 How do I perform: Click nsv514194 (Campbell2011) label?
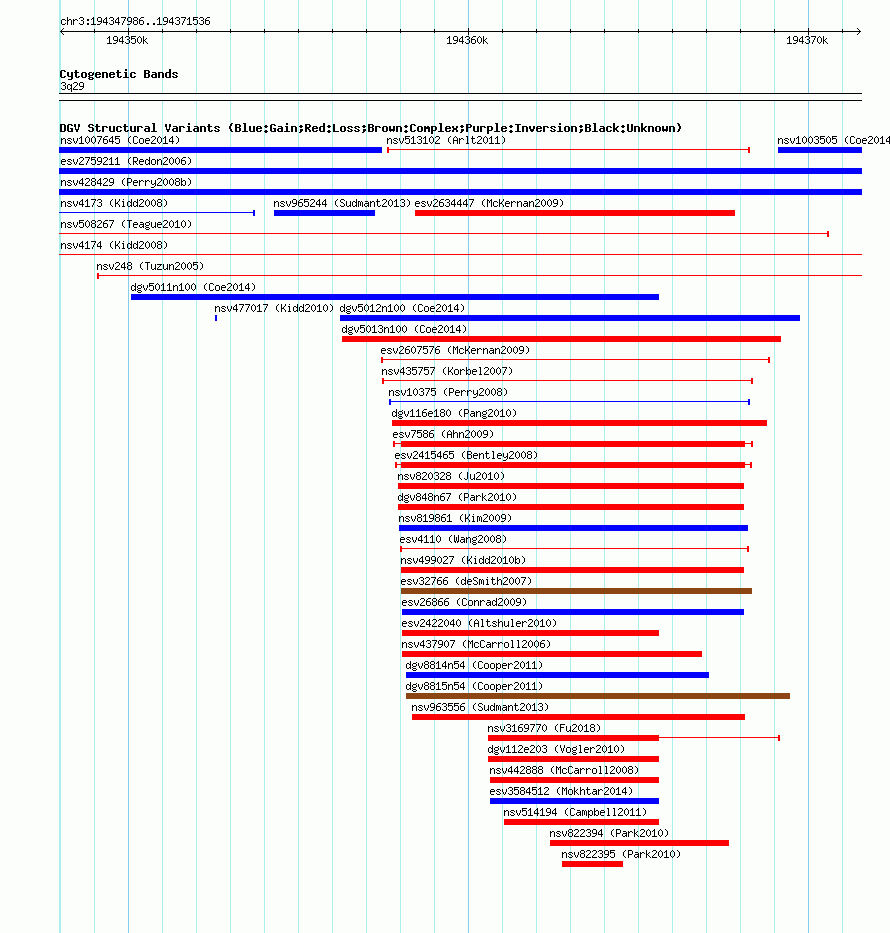(x=575, y=813)
